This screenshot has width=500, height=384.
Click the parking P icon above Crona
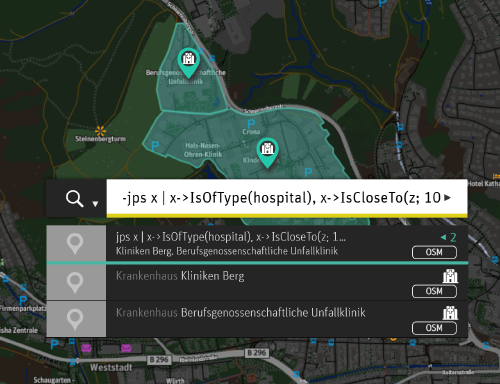[x=251, y=124]
